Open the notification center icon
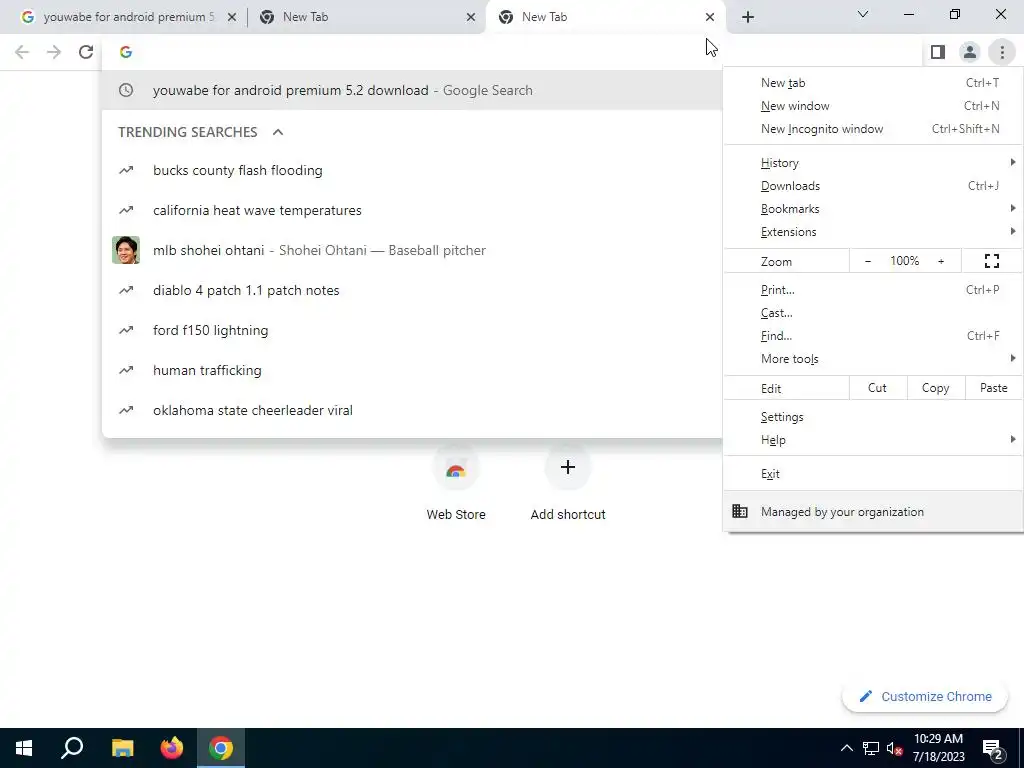 pyautogui.click(x=993, y=750)
